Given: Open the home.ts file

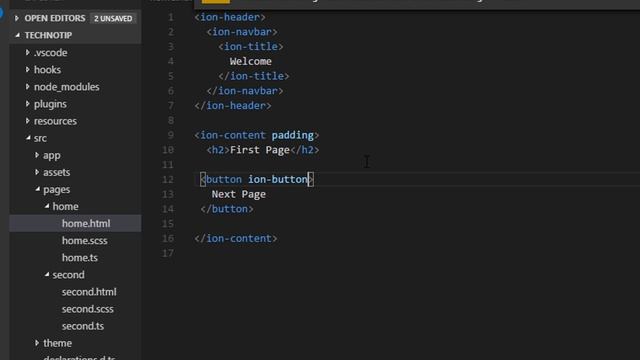Looking at the screenshot, I should point(80,258).
